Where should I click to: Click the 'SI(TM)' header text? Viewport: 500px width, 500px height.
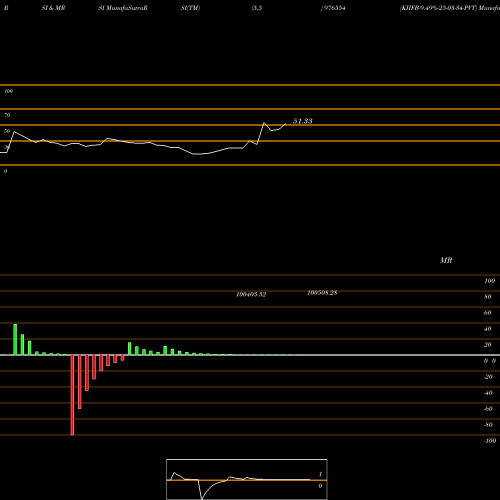[190, 8]
